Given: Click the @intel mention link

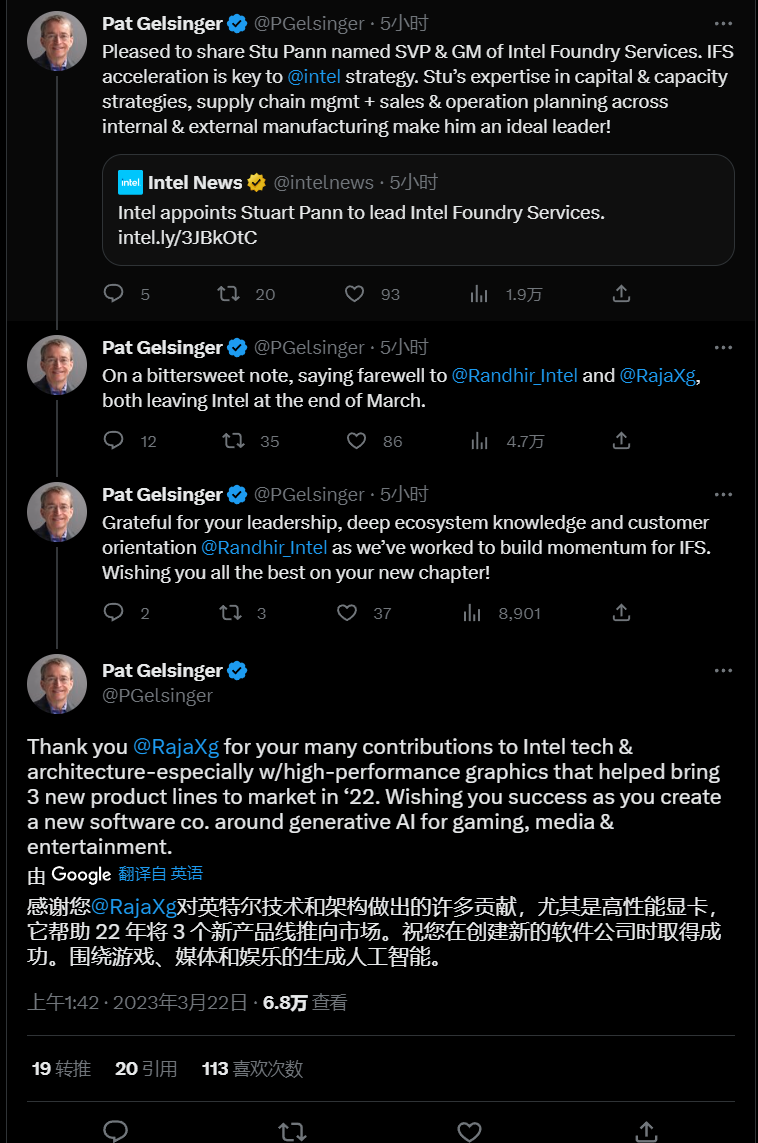Looking at the screenshot, I should [313, 76].
